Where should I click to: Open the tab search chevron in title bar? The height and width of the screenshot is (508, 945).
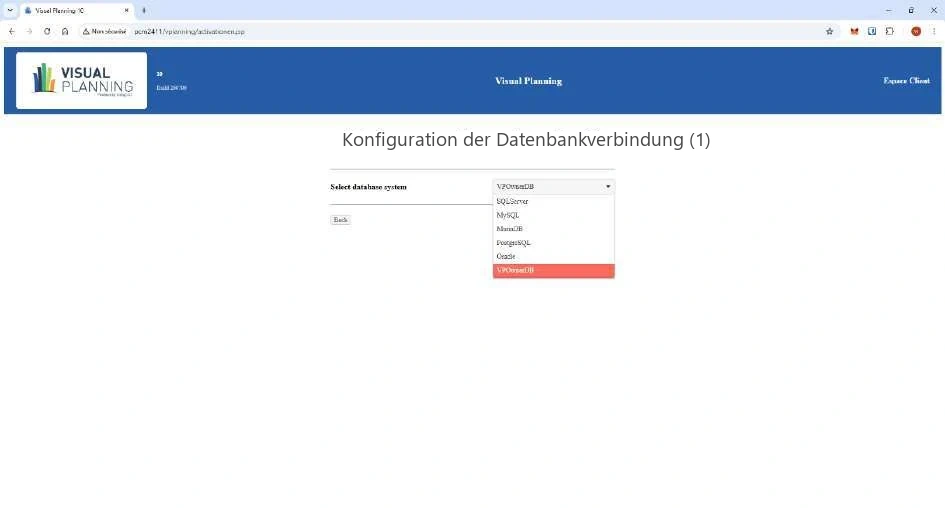click(x=10, y=10)
